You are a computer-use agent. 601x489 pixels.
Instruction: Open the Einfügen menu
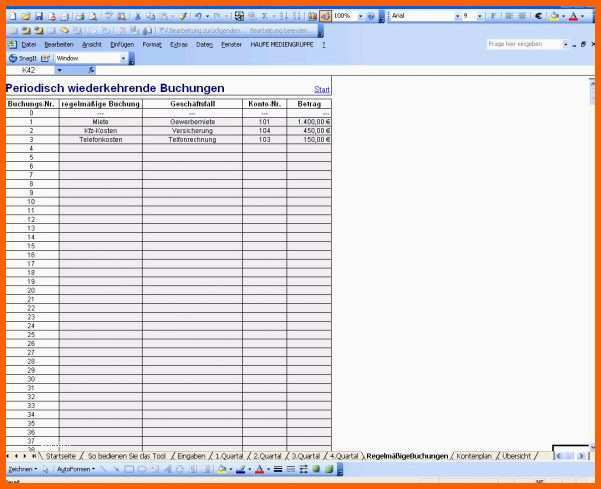click(122, 44)
